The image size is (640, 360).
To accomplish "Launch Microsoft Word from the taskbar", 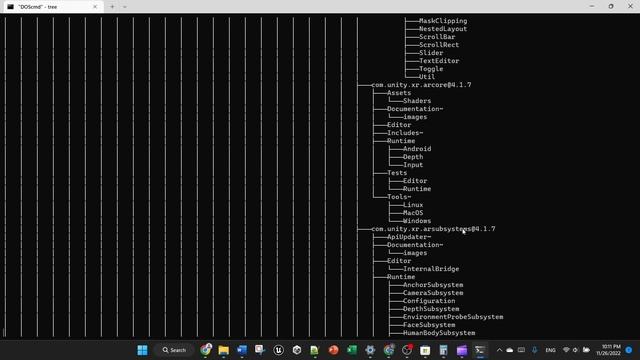I will 242,350.
